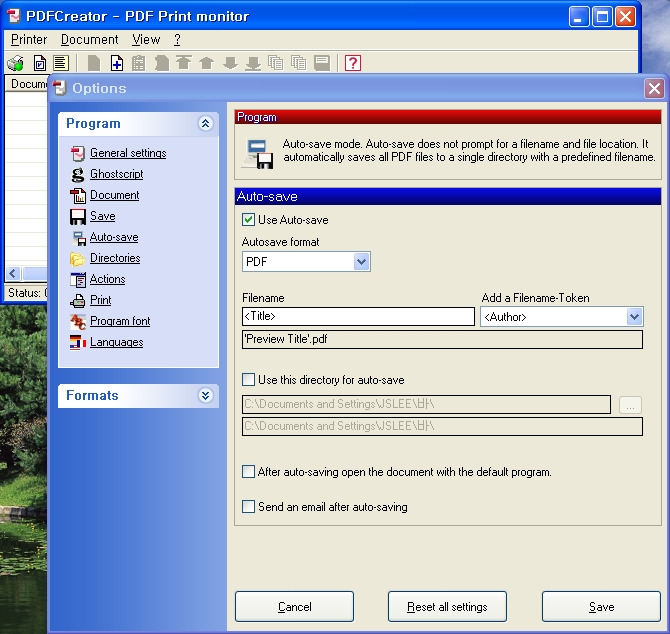The width and height of the screenshot is (670, 634).
Task: Open Ghostscript settings link
Action: (117, 174)
